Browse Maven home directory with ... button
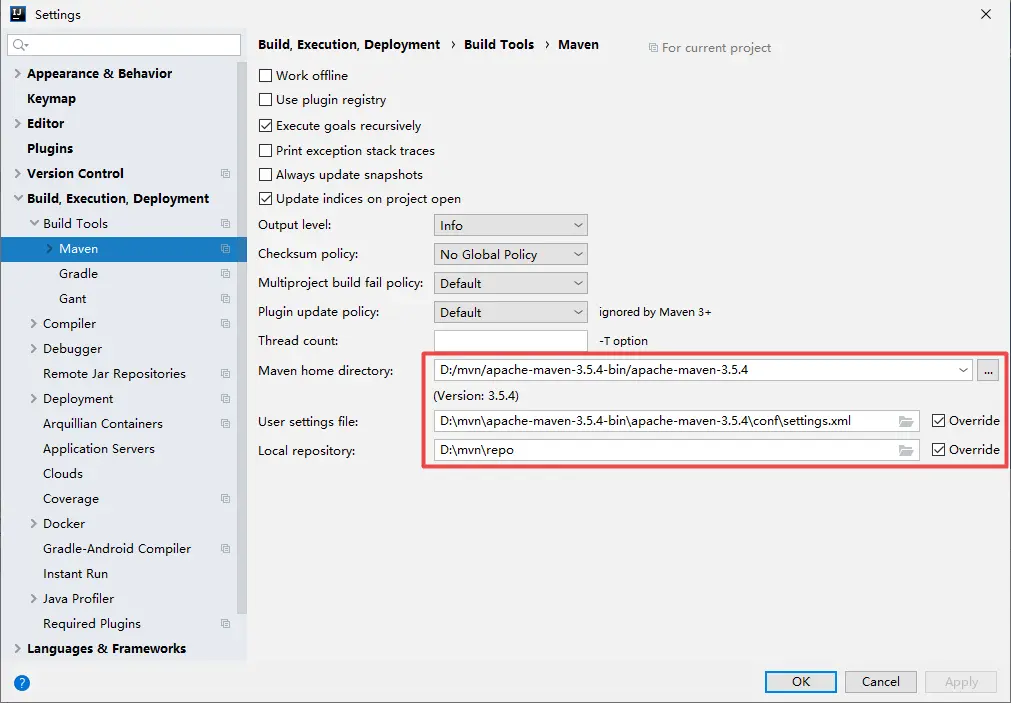The width and height of the screenshot is (1011, 703). click(988, 370)
